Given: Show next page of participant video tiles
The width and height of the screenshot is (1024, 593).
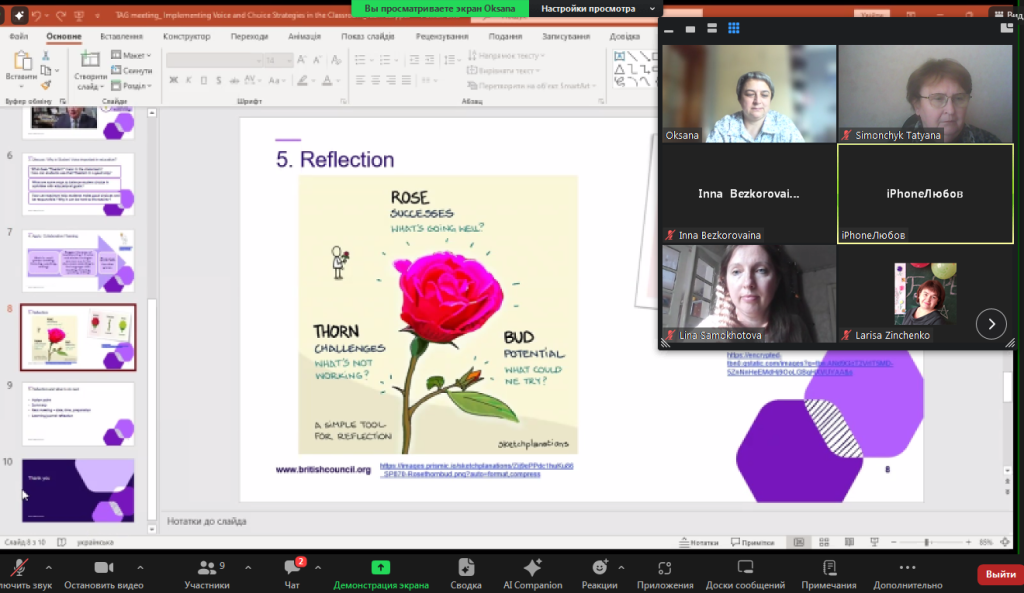Looking at the screenshot, I should pyautogui.click(x=991, y=323).
